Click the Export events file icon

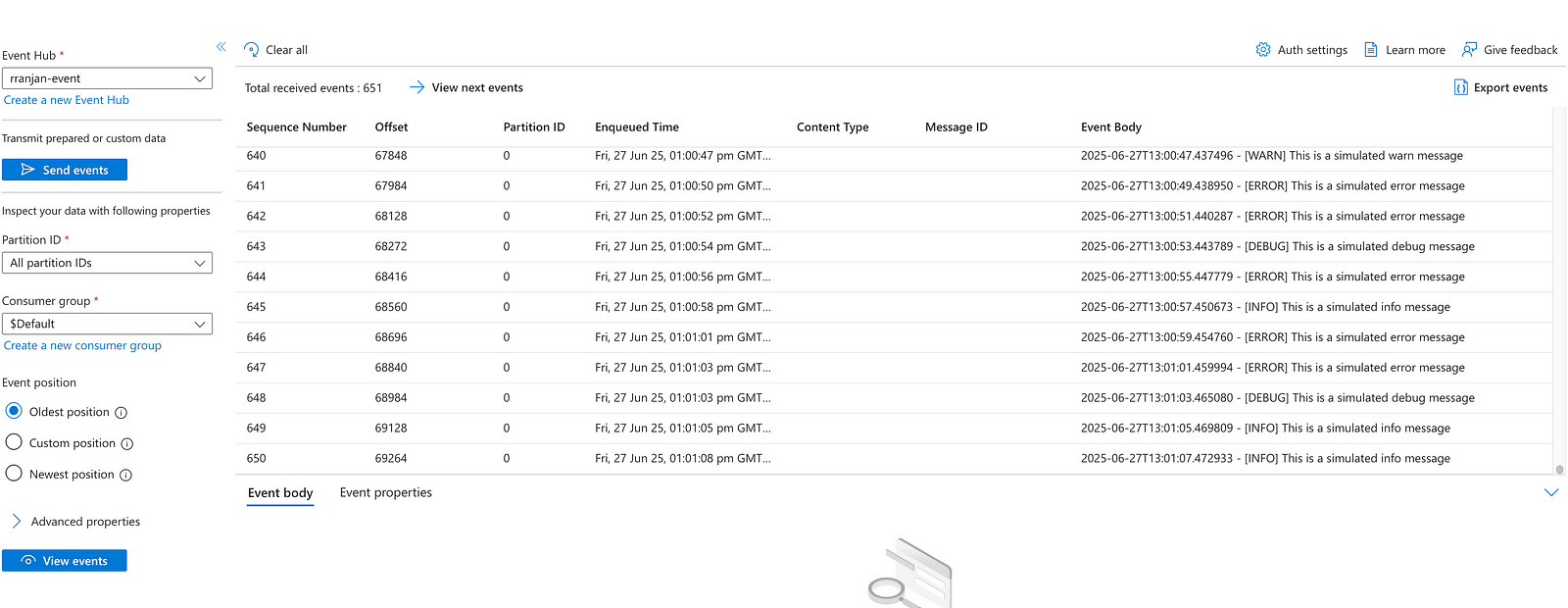(x=1460, y=87)
